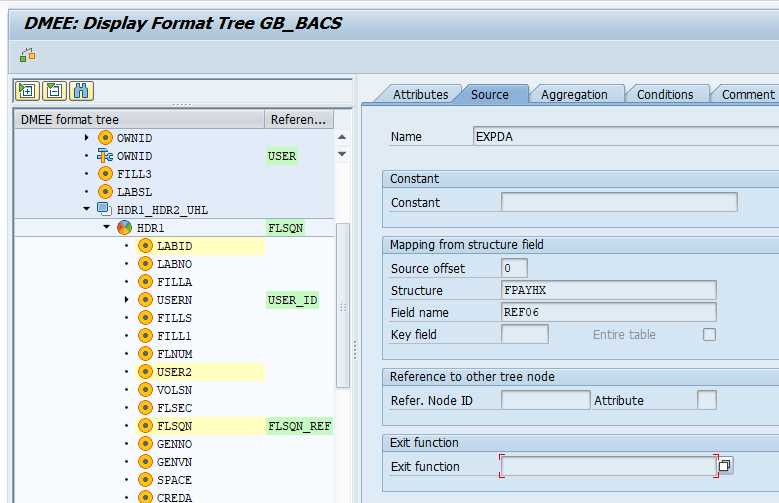Open Find with the binoculars icon

[81, 91]
